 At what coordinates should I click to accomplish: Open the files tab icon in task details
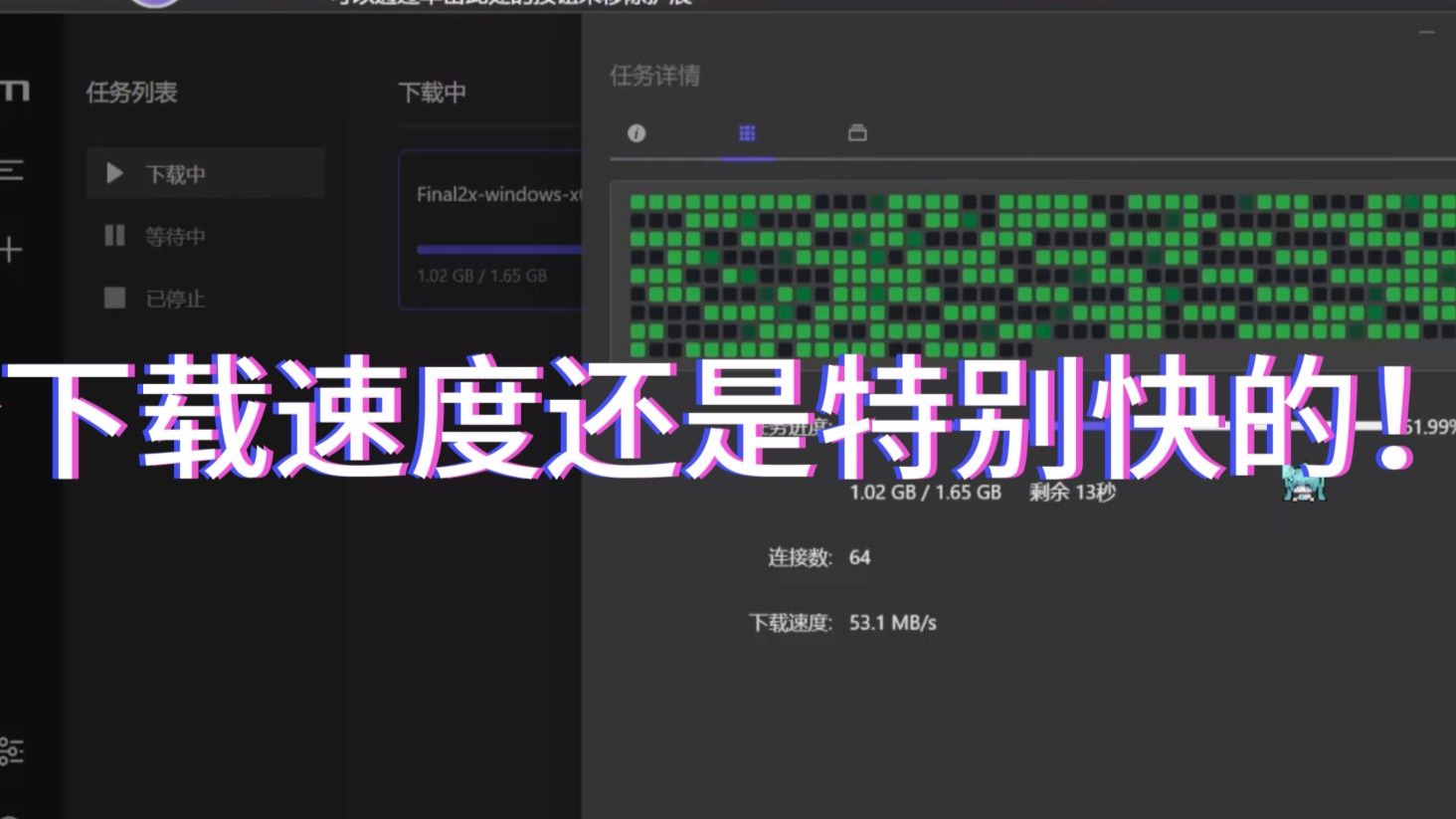(x=857, y=133)
